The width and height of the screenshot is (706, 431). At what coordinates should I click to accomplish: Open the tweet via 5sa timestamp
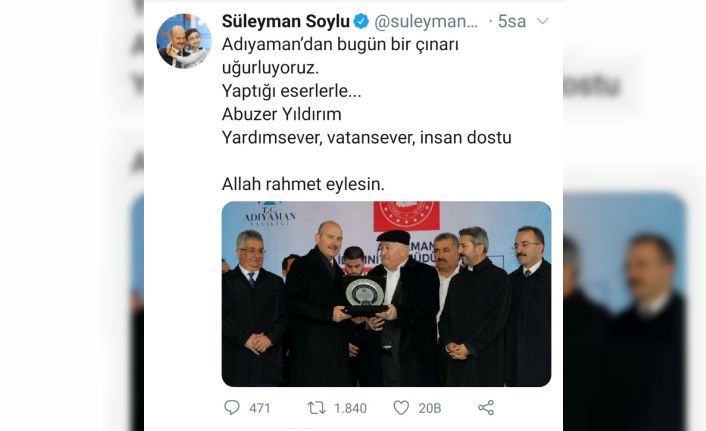[x=512, y=22]
